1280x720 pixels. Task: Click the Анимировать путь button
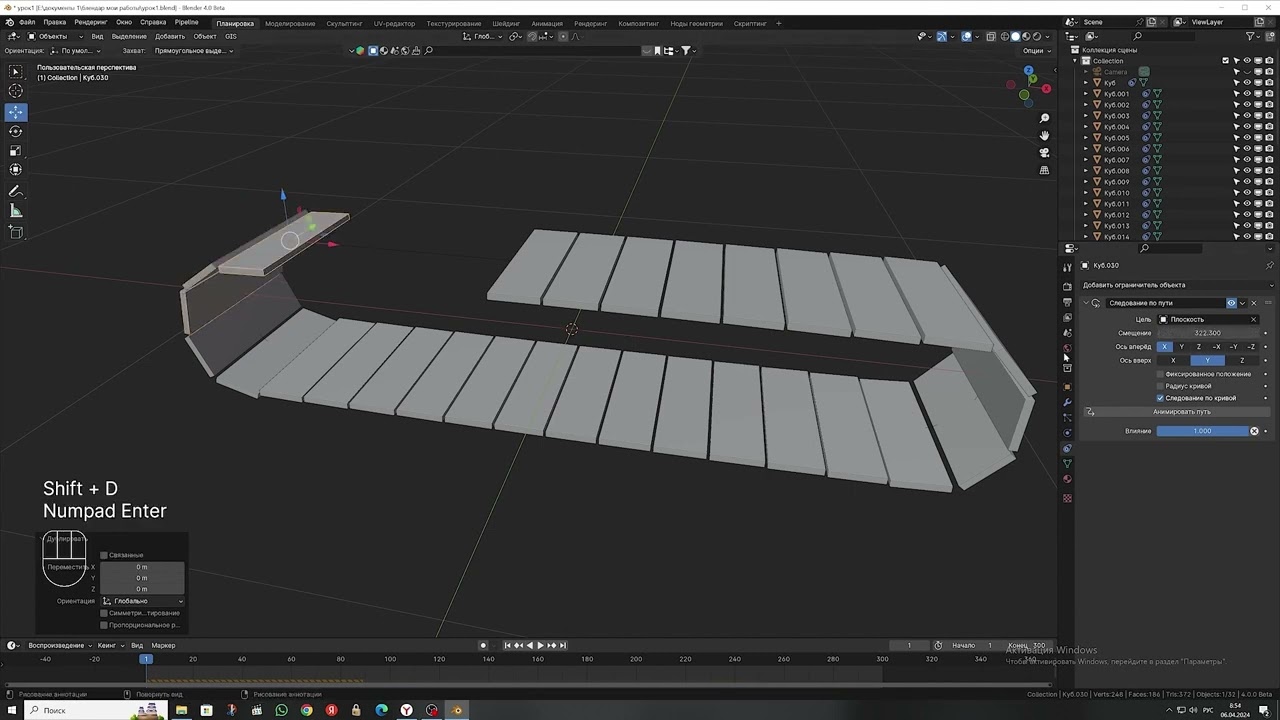click(1181, 412)
